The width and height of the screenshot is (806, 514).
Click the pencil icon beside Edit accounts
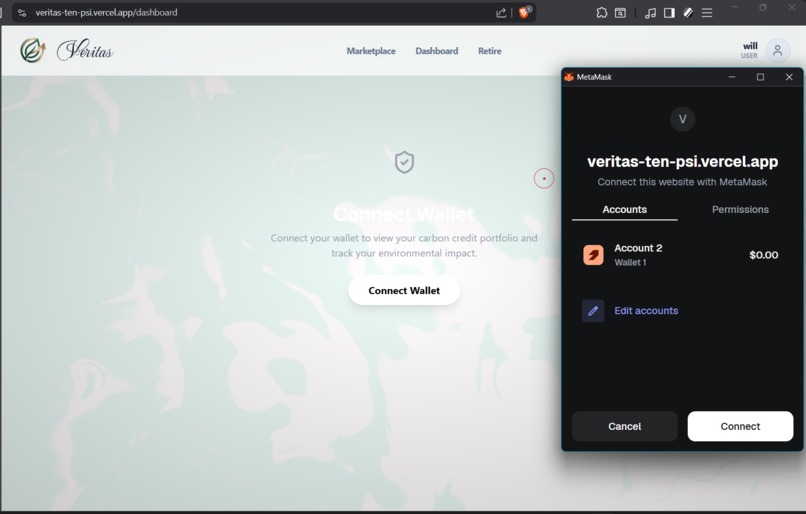point(593,310)
